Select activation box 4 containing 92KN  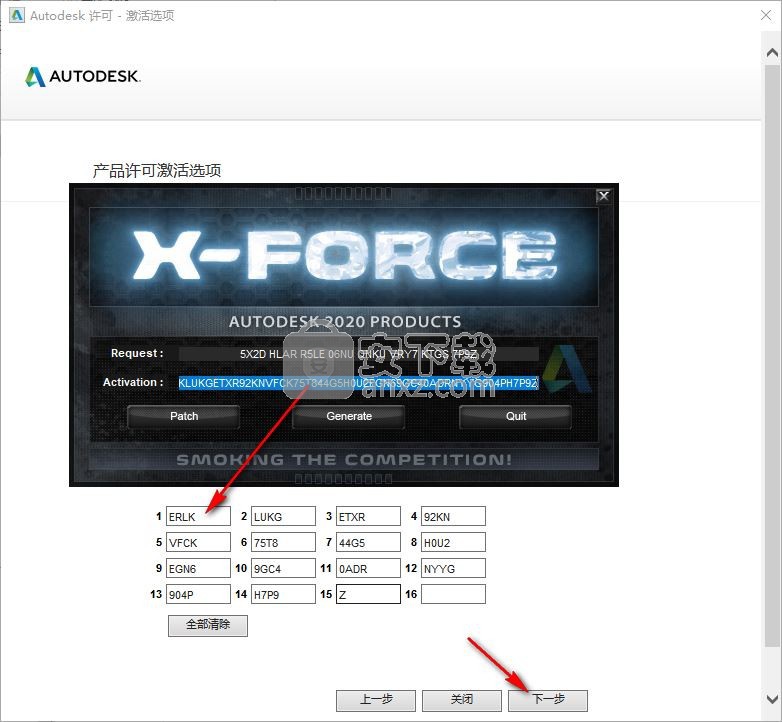453,516
